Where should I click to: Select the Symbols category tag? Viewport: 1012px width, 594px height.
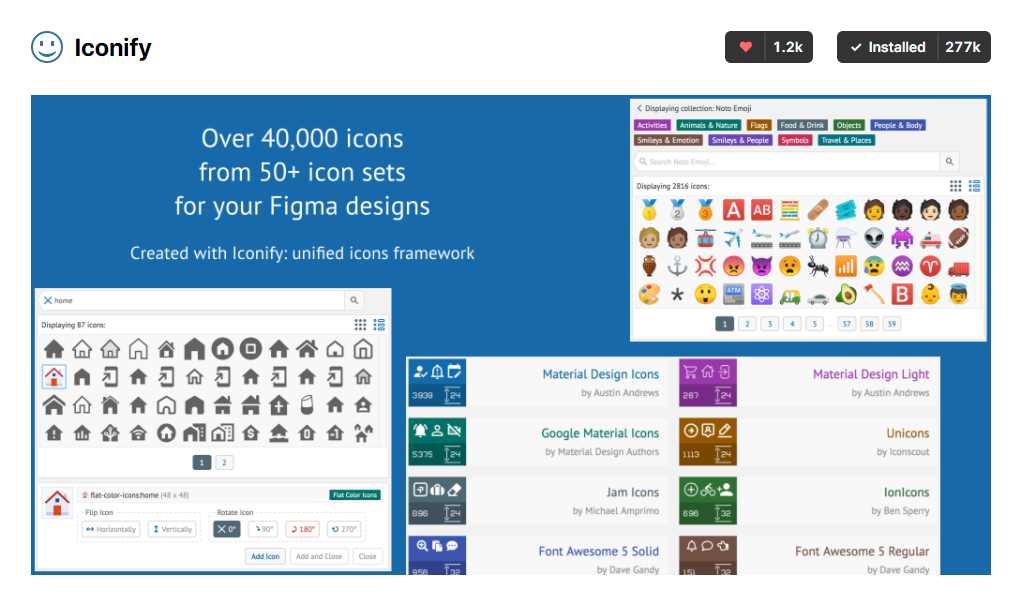[x=795, y=140]
